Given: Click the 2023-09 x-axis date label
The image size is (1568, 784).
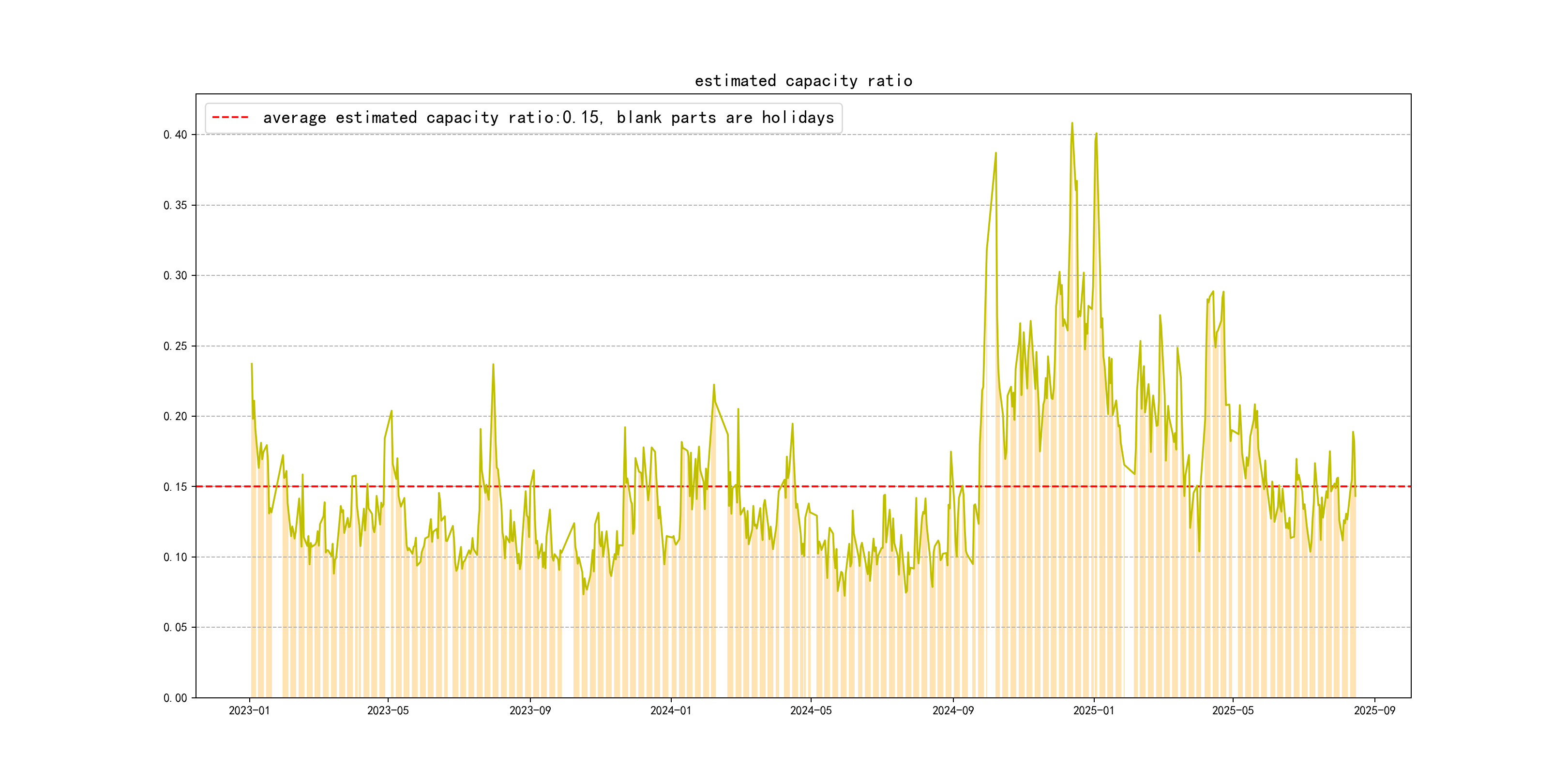Looking at the screenshot, I should point(529,711).
